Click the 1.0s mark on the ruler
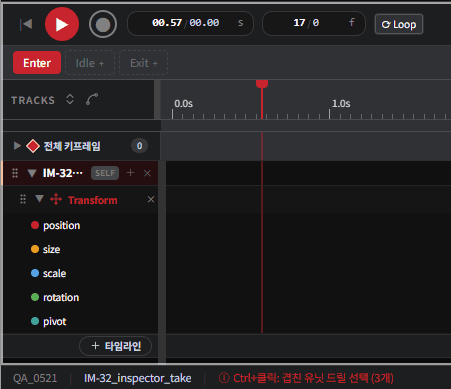The width and height of the screenshot is (451, 389). [x=341, y=104]
